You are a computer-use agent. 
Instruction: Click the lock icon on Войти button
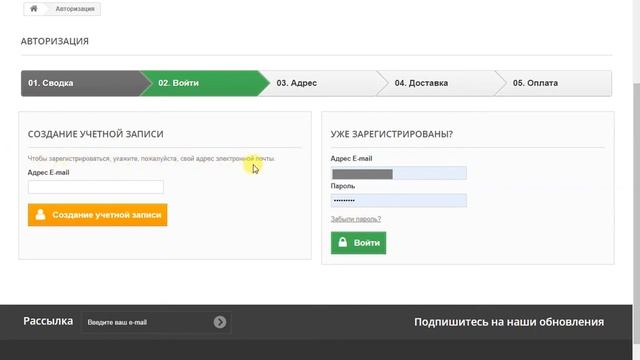pos(343,242)
